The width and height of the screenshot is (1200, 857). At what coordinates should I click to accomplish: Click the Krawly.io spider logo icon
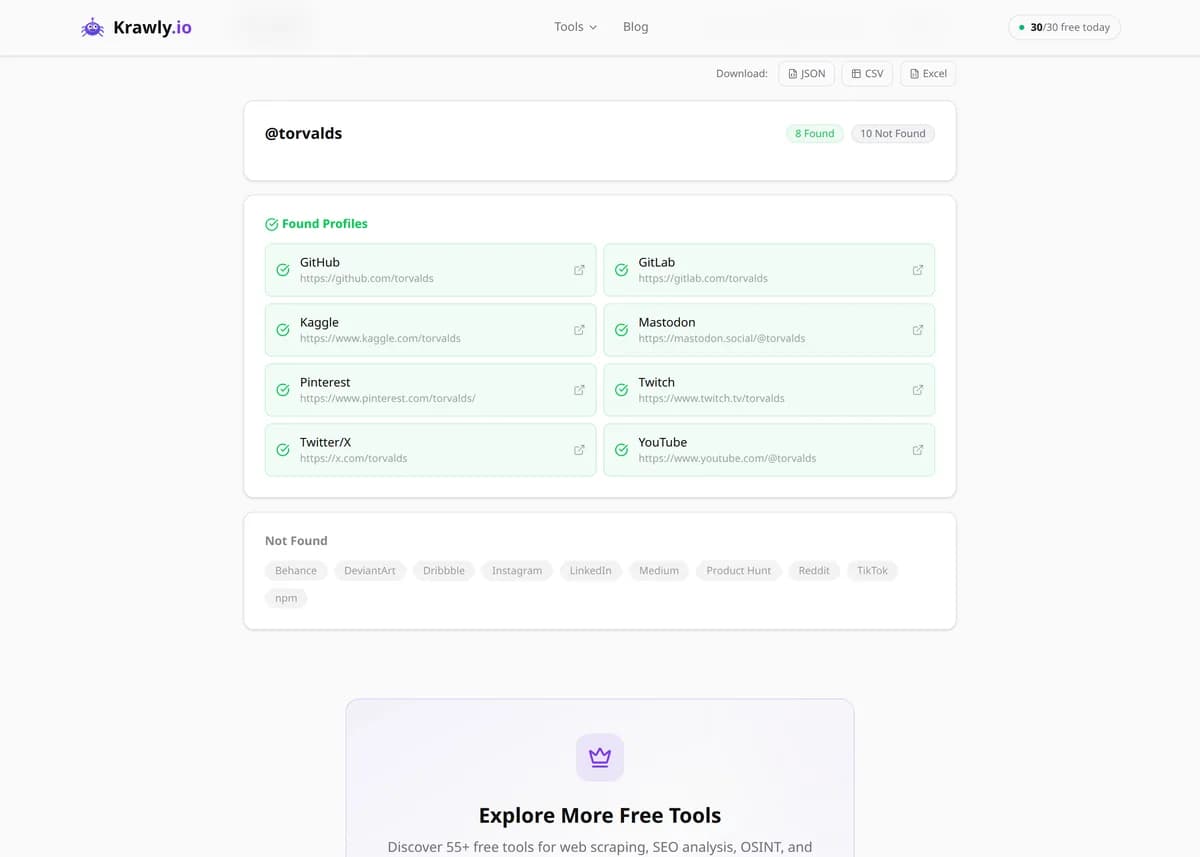click(92, 28)
